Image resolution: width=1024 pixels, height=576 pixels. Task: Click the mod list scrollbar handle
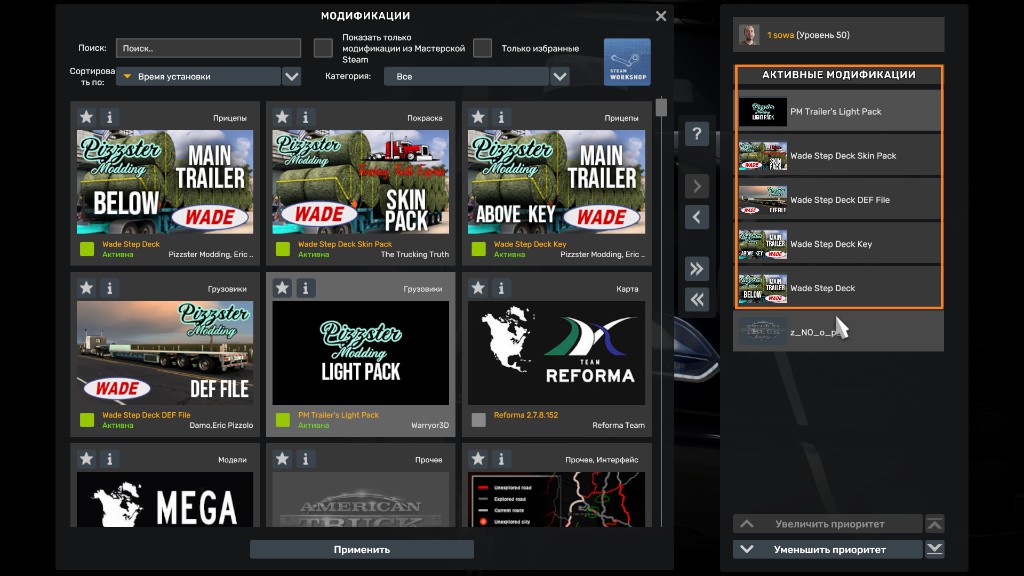[661, 107]
